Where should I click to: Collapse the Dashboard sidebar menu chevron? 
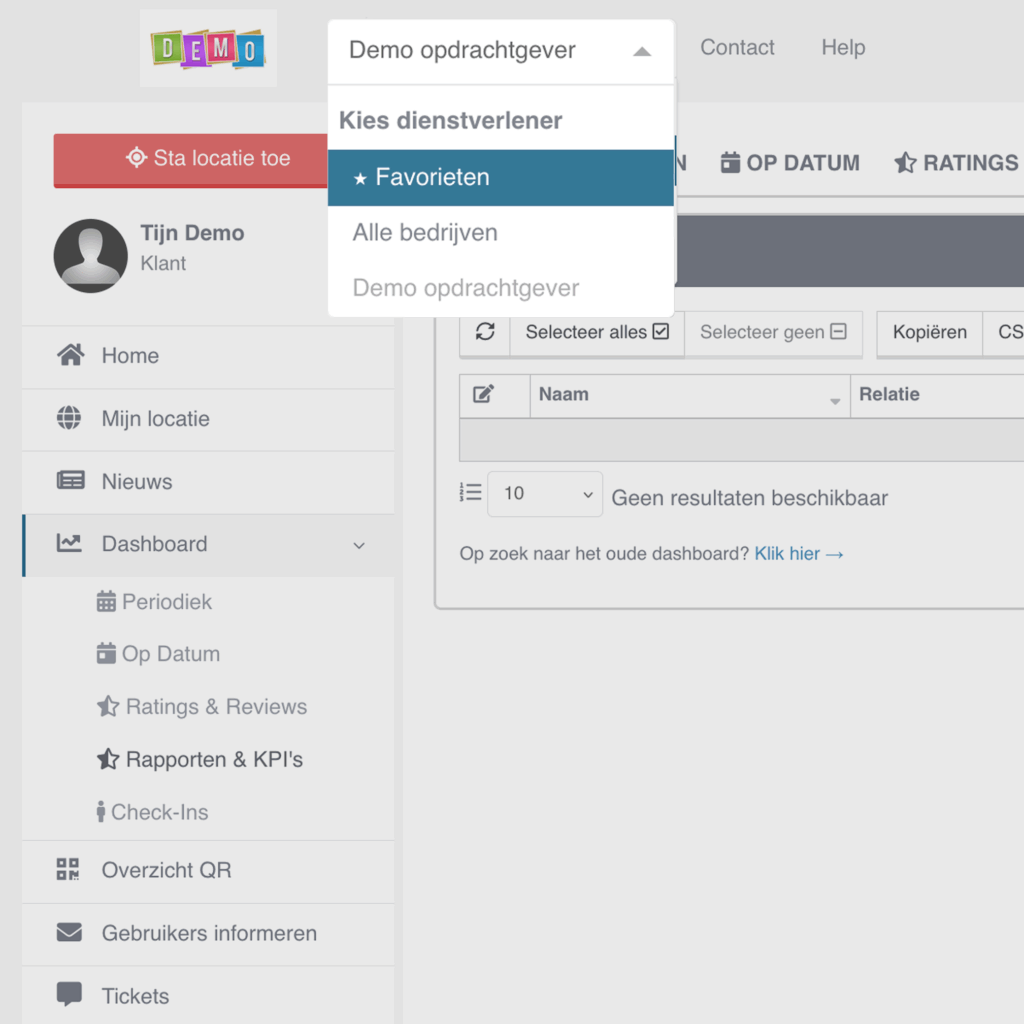click(x=359, y=546)
